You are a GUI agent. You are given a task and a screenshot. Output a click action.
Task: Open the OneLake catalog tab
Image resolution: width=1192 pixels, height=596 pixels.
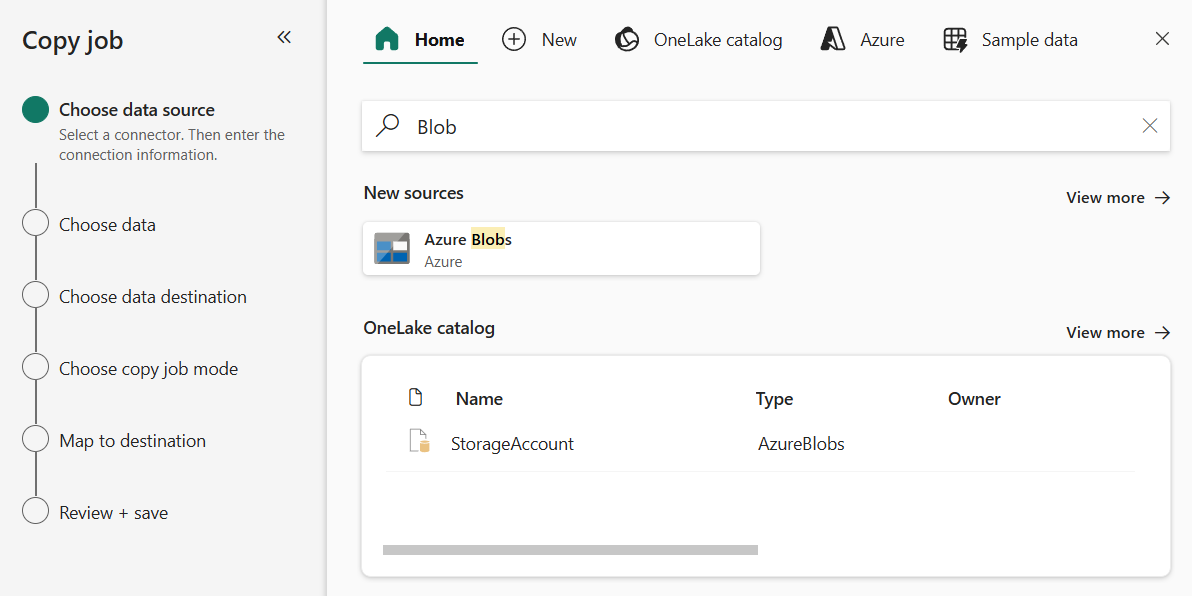pyautogui.click(x=698, y=40)
